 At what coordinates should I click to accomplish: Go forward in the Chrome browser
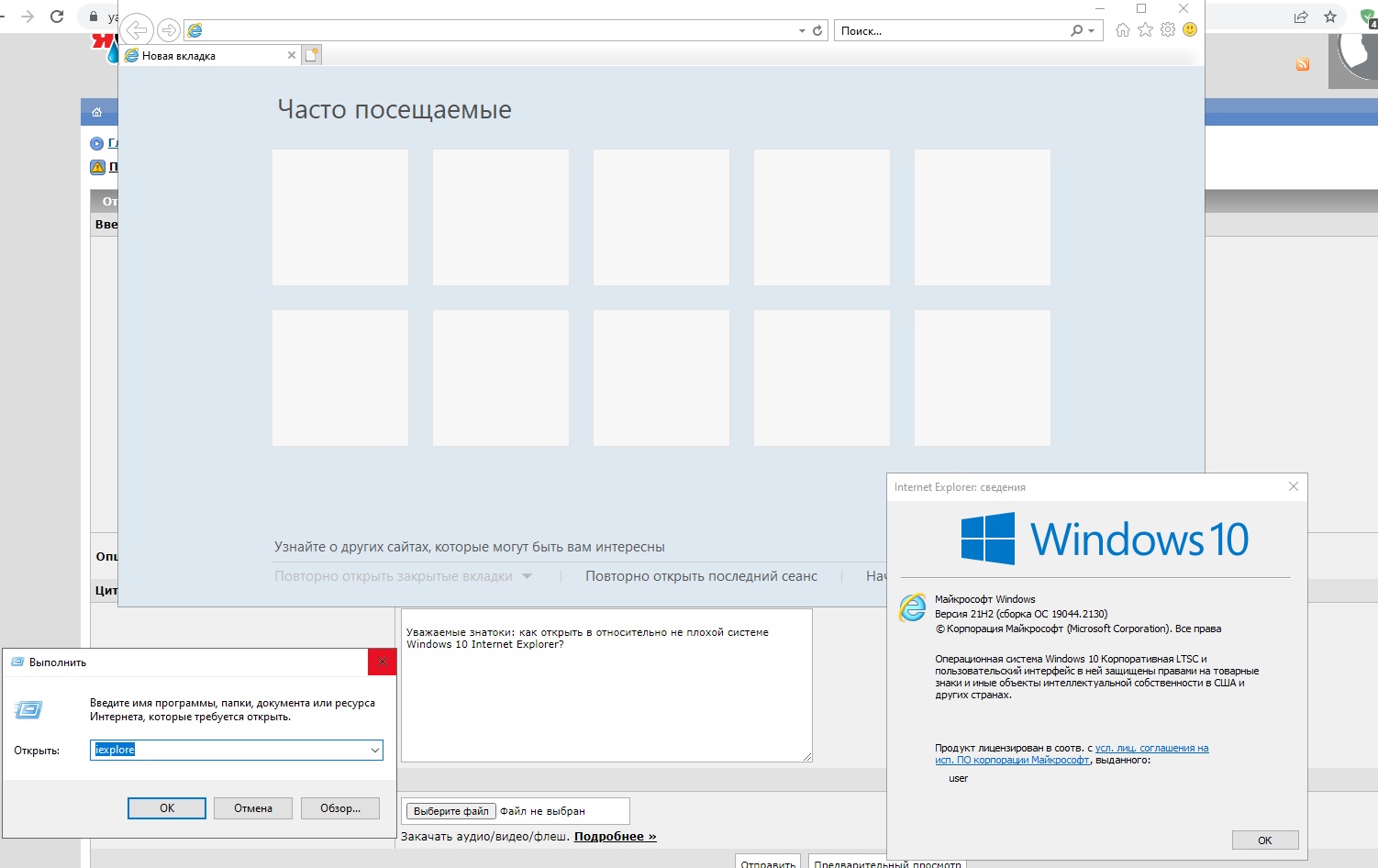pos(27,17)
